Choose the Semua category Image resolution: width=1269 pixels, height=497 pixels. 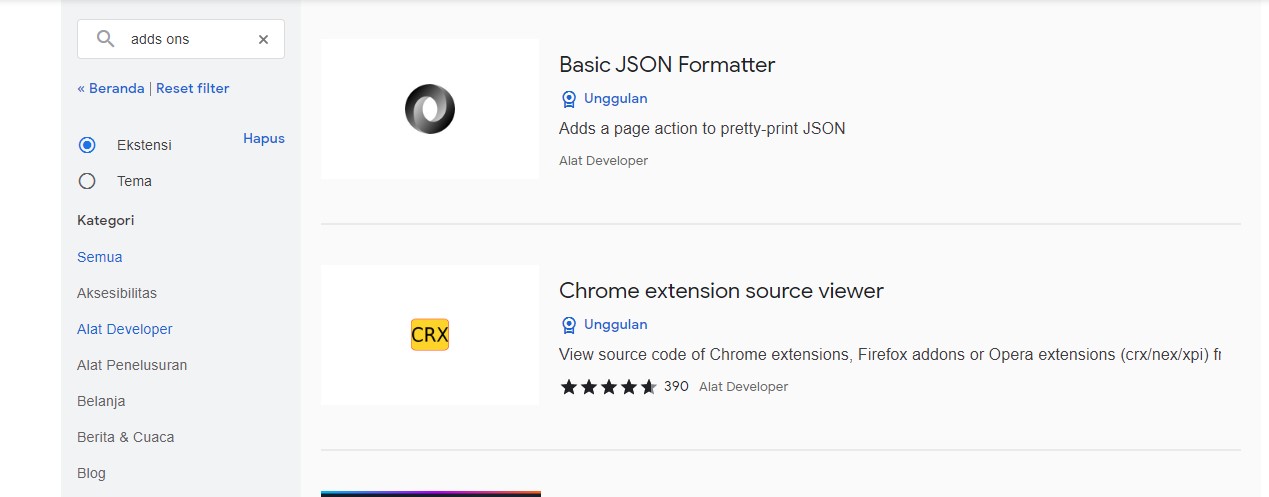pos(100,257)
